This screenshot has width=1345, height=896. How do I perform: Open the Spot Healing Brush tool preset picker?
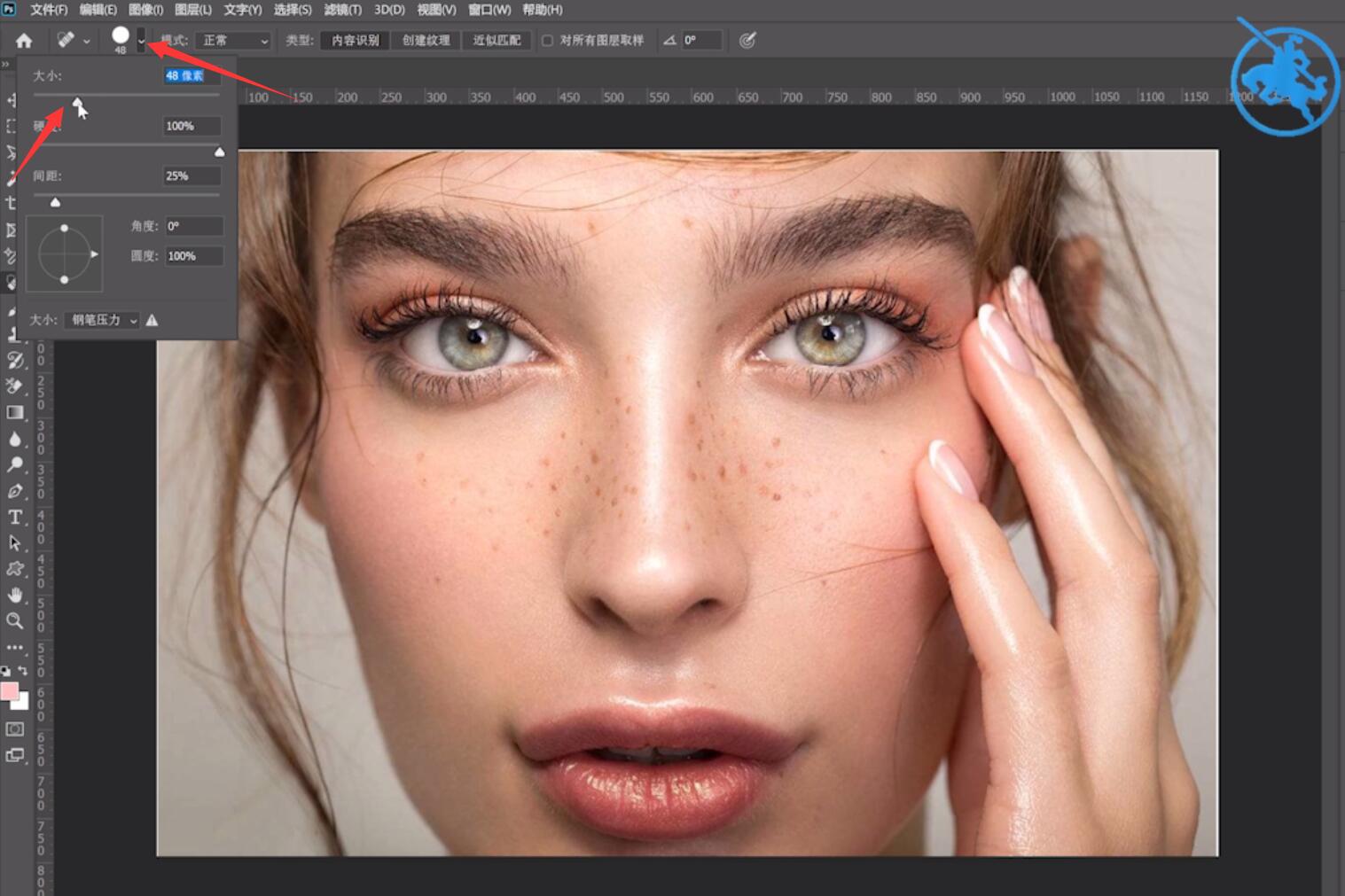74,41
